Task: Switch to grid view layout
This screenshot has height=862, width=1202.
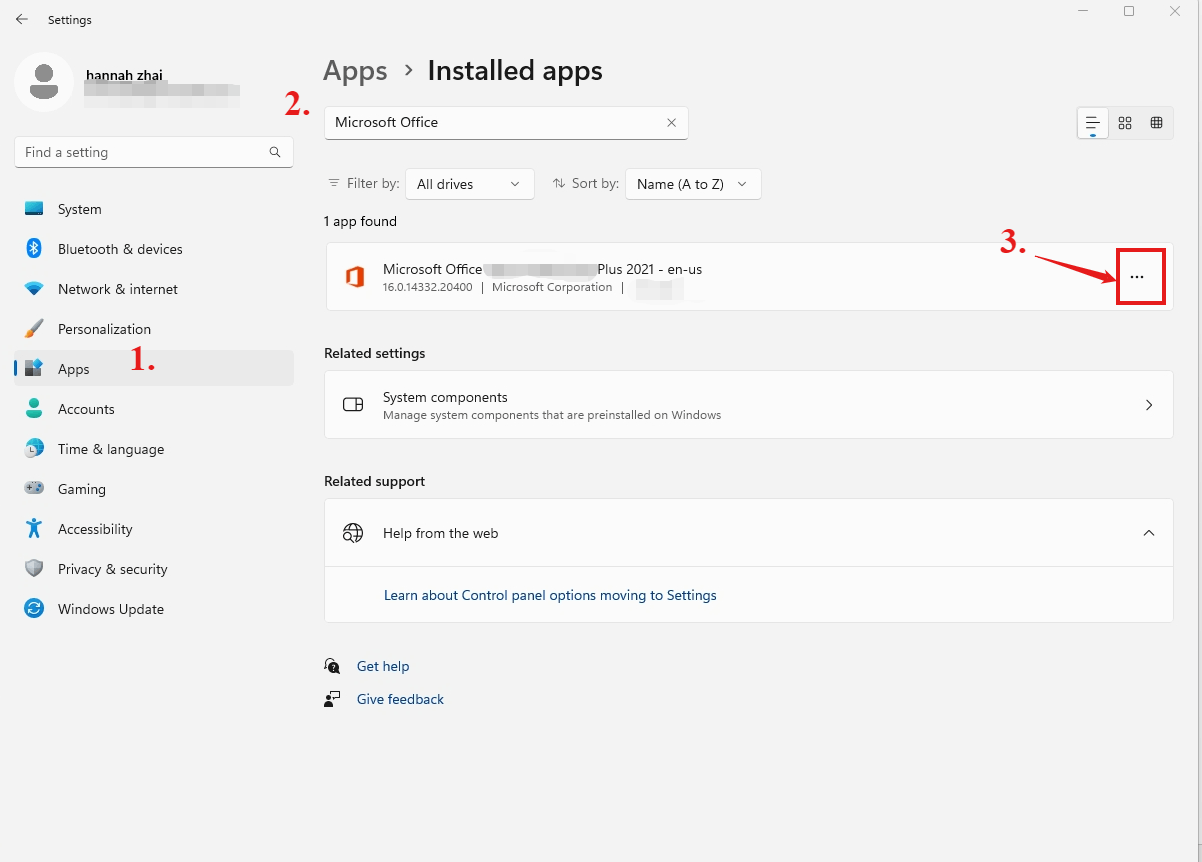Action: 1125,123
